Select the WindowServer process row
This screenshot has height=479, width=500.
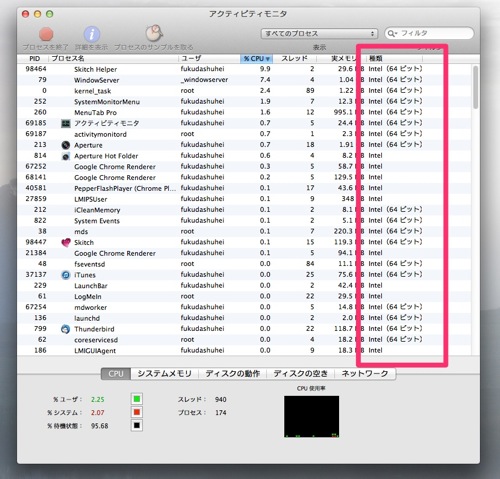tap(244, 80)
